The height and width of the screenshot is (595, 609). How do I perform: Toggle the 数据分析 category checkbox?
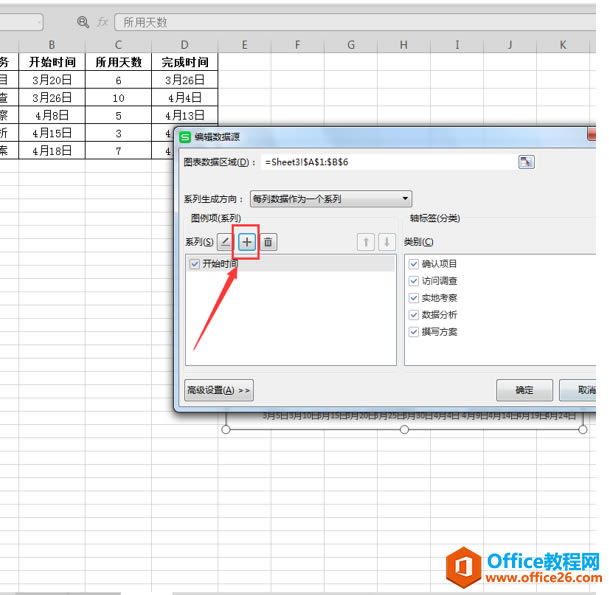pyautogui.click(x=414, y=315)
